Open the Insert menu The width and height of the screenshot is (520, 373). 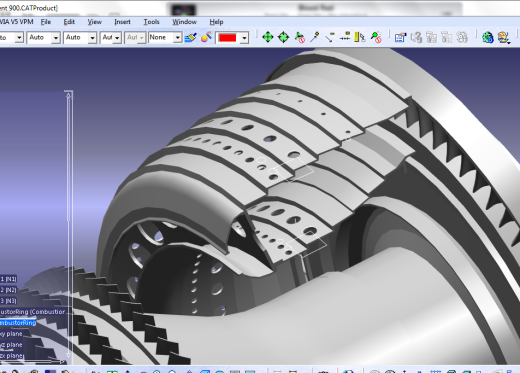click(122, 22)
